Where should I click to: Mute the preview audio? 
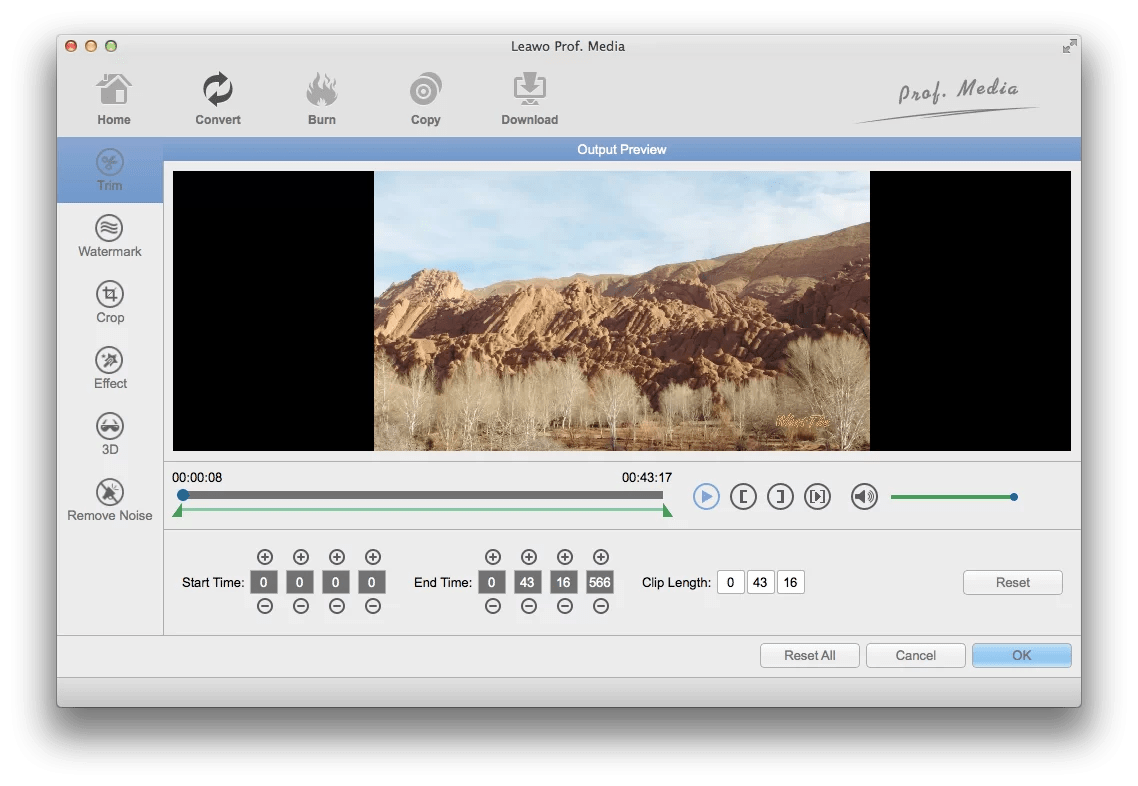point(863,496)
